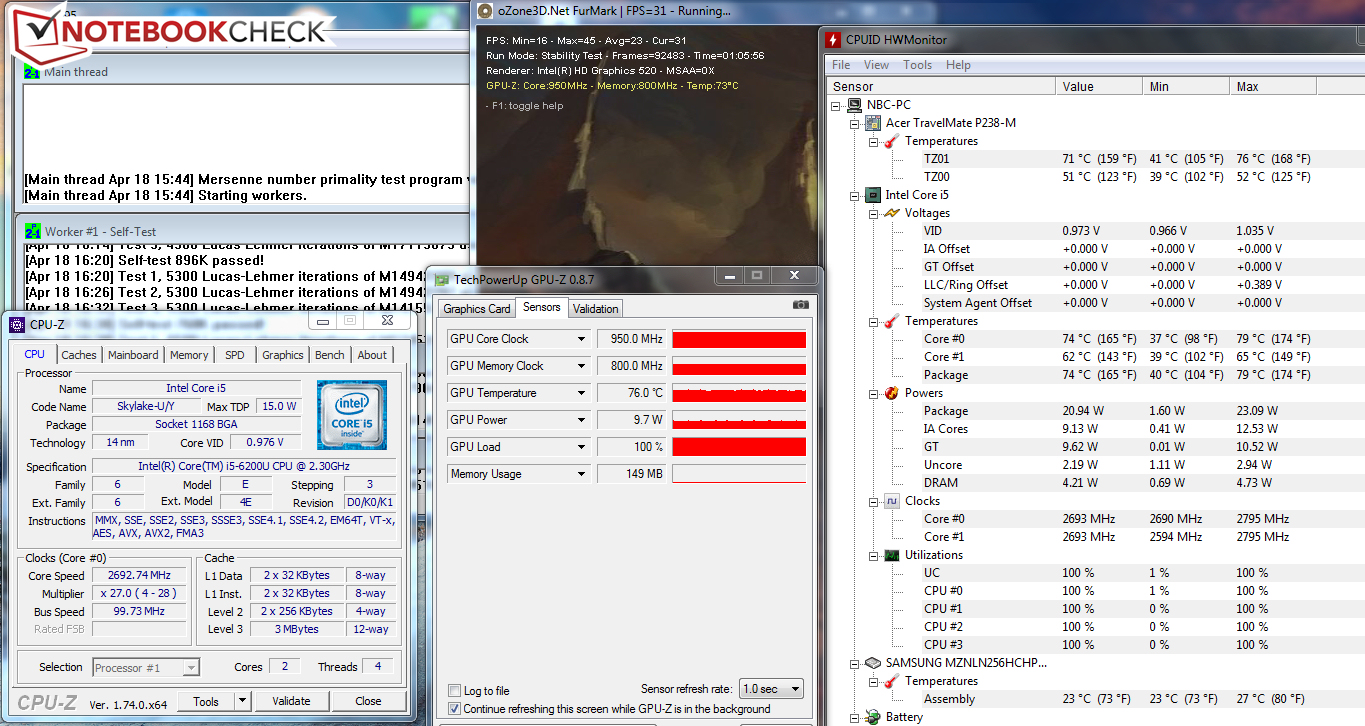The width and height of the screenshot is (1365, 726).
Task: Click the Prime95 icon on Worker #1 window
Action: 32,231
